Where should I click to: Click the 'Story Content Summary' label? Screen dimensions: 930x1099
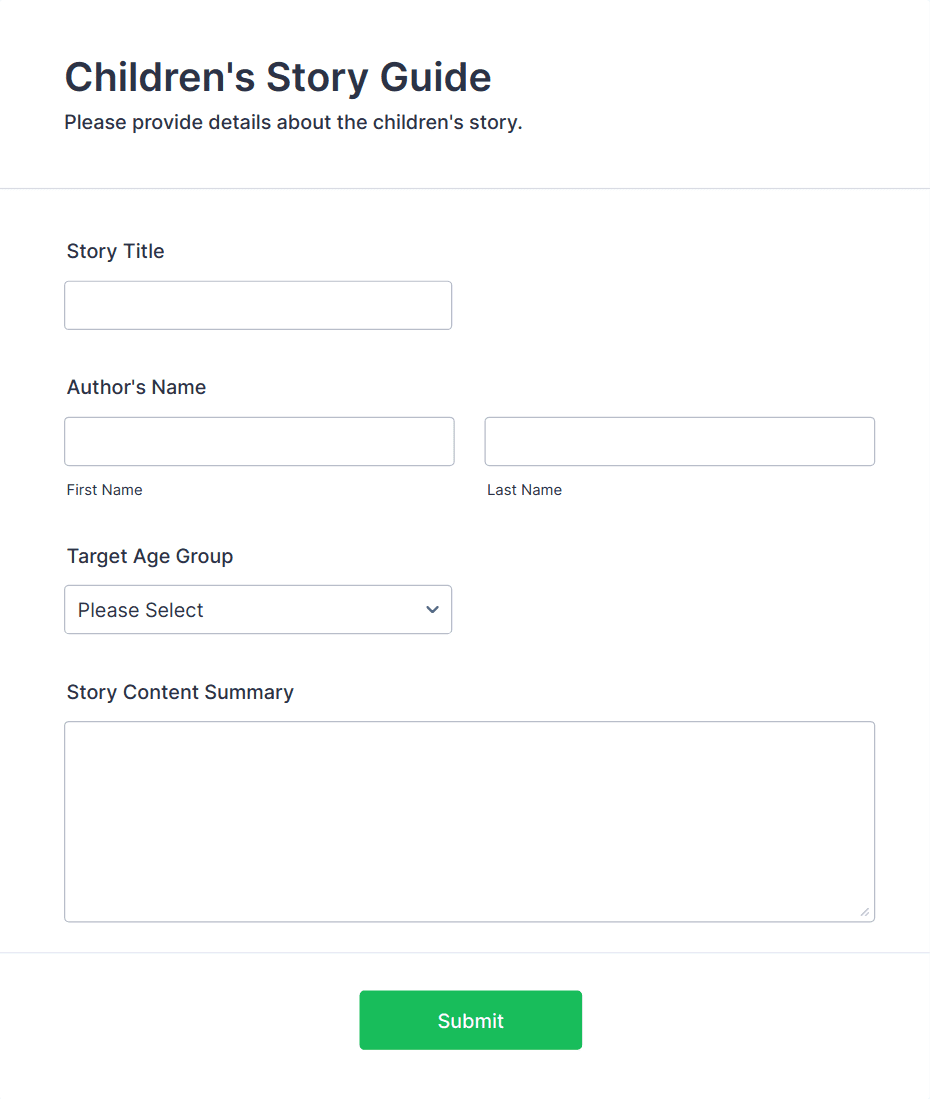pyautogui.click(x=180, y=692)
